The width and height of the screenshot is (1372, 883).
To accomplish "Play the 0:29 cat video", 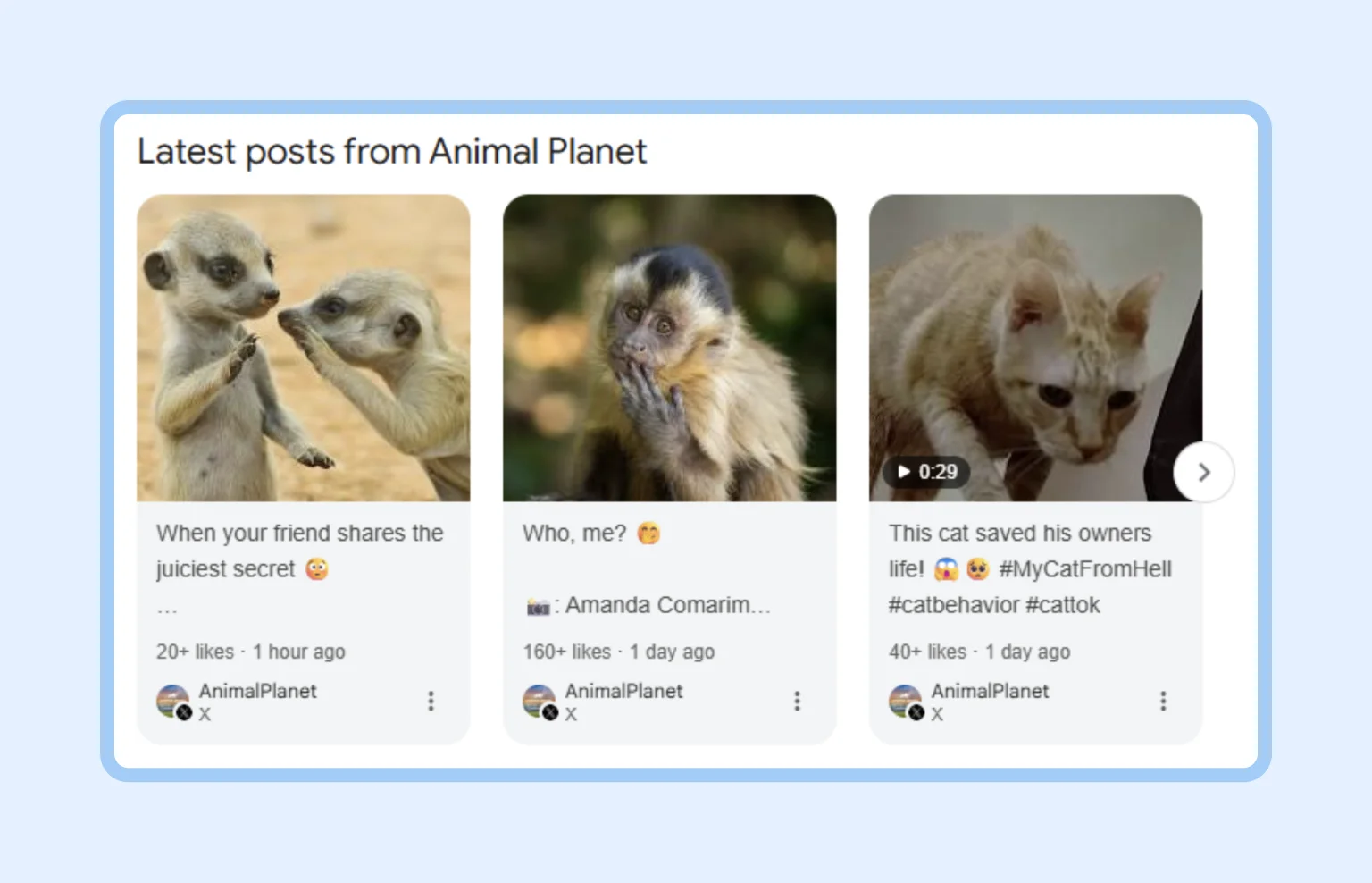I will pyautogui.click(x=926, y=472).
